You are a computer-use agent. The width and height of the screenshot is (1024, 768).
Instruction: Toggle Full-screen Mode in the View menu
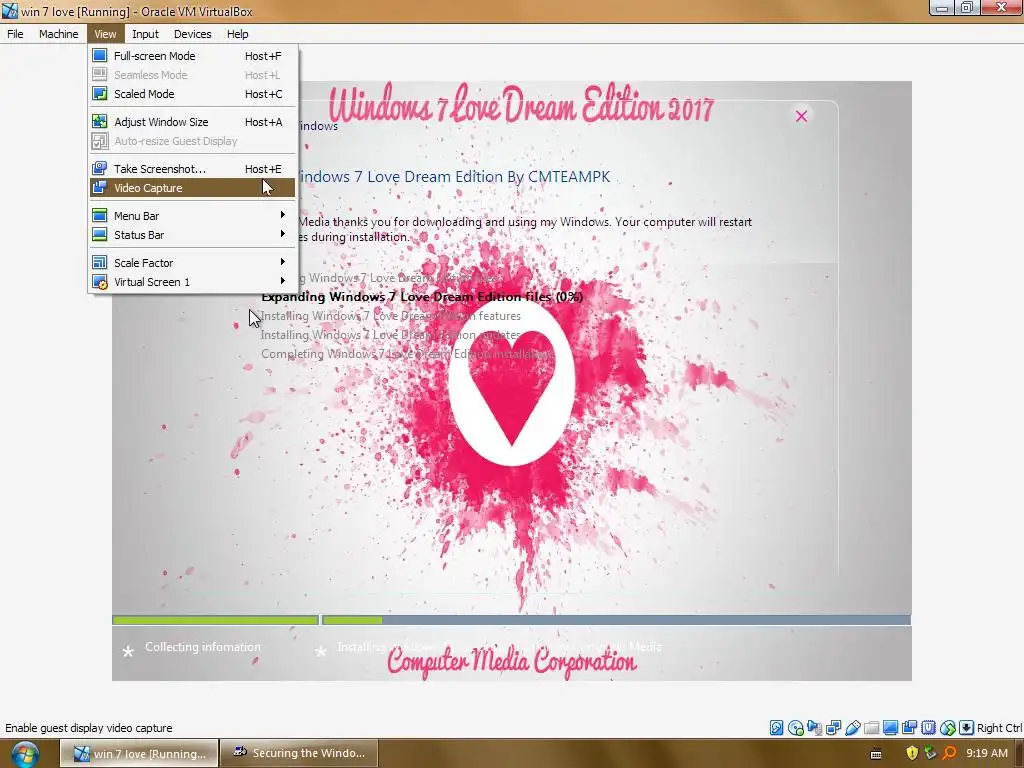click(x=193, y=56)
